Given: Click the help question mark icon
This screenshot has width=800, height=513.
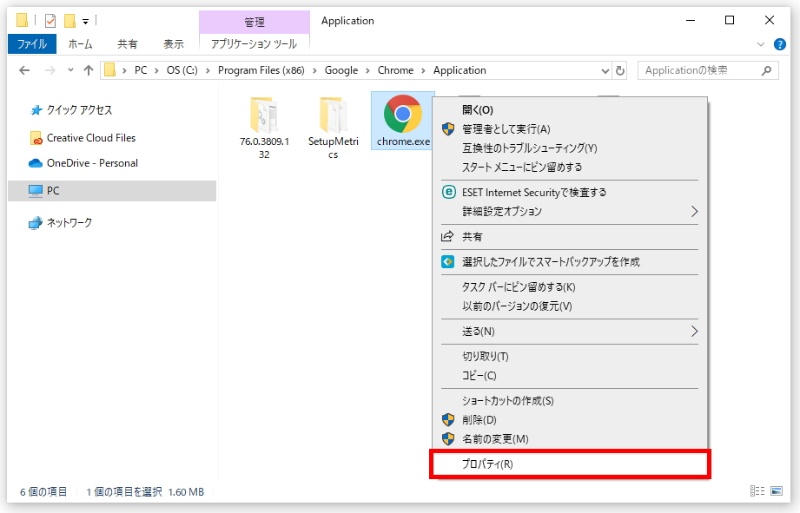Looking at the screenshot, I should pos(780,44).
